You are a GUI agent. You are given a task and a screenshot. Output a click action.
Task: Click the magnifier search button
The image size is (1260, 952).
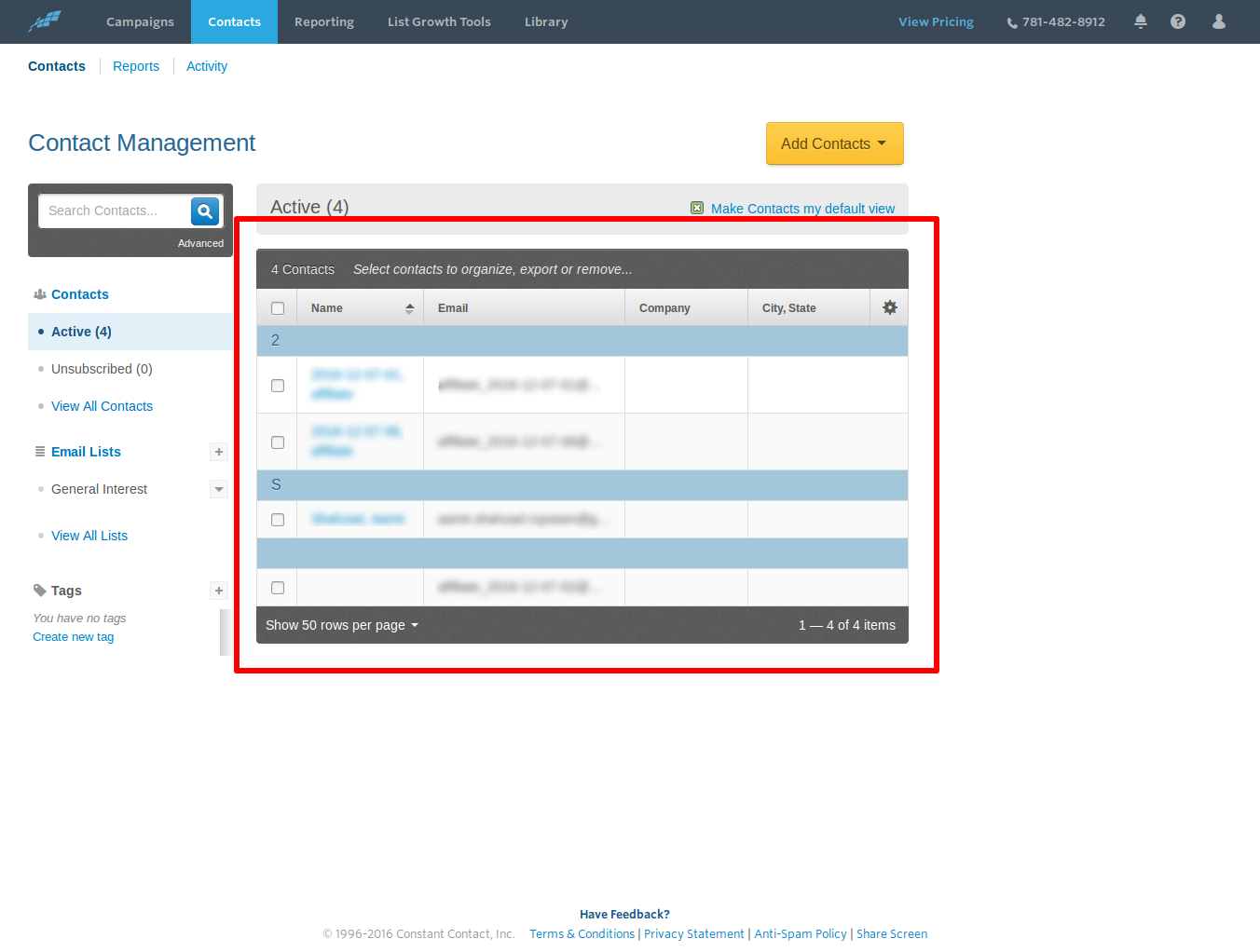coord(205,211)
